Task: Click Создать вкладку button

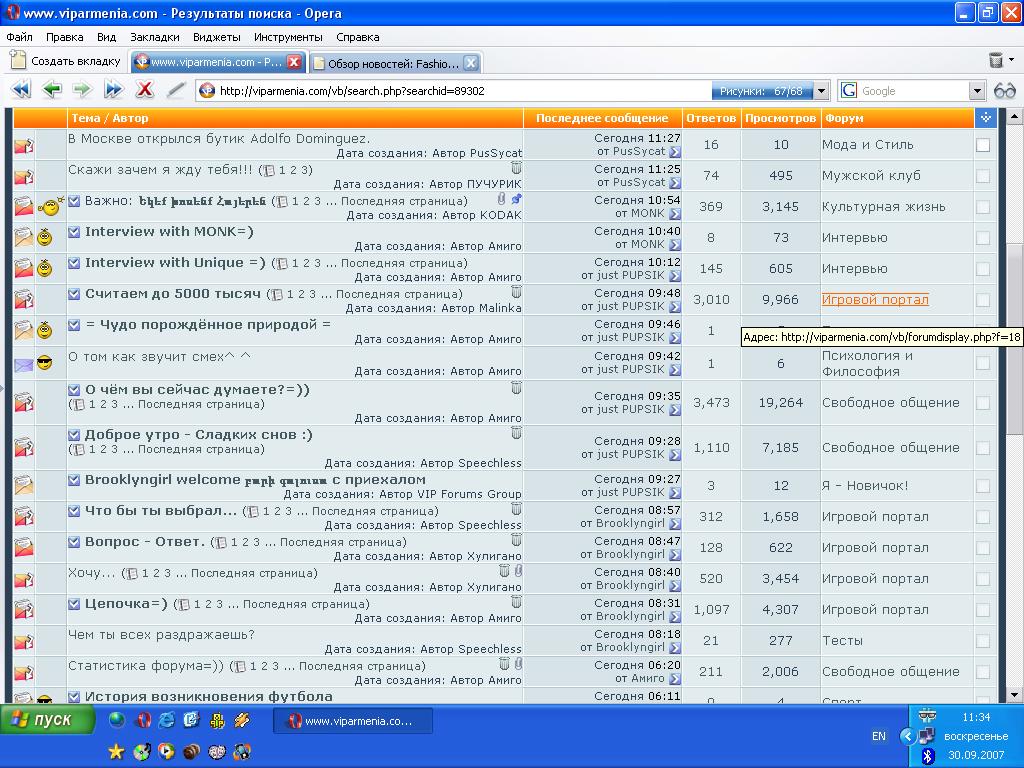Action: tap(66, 61)
